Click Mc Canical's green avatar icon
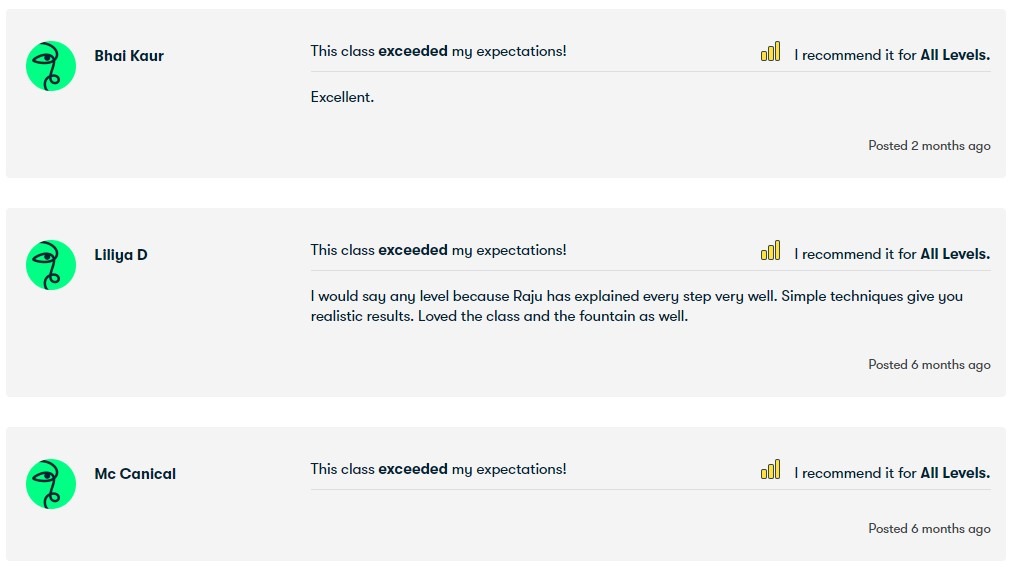Screen dimensions: 1011x567 (x=51, y=484)
